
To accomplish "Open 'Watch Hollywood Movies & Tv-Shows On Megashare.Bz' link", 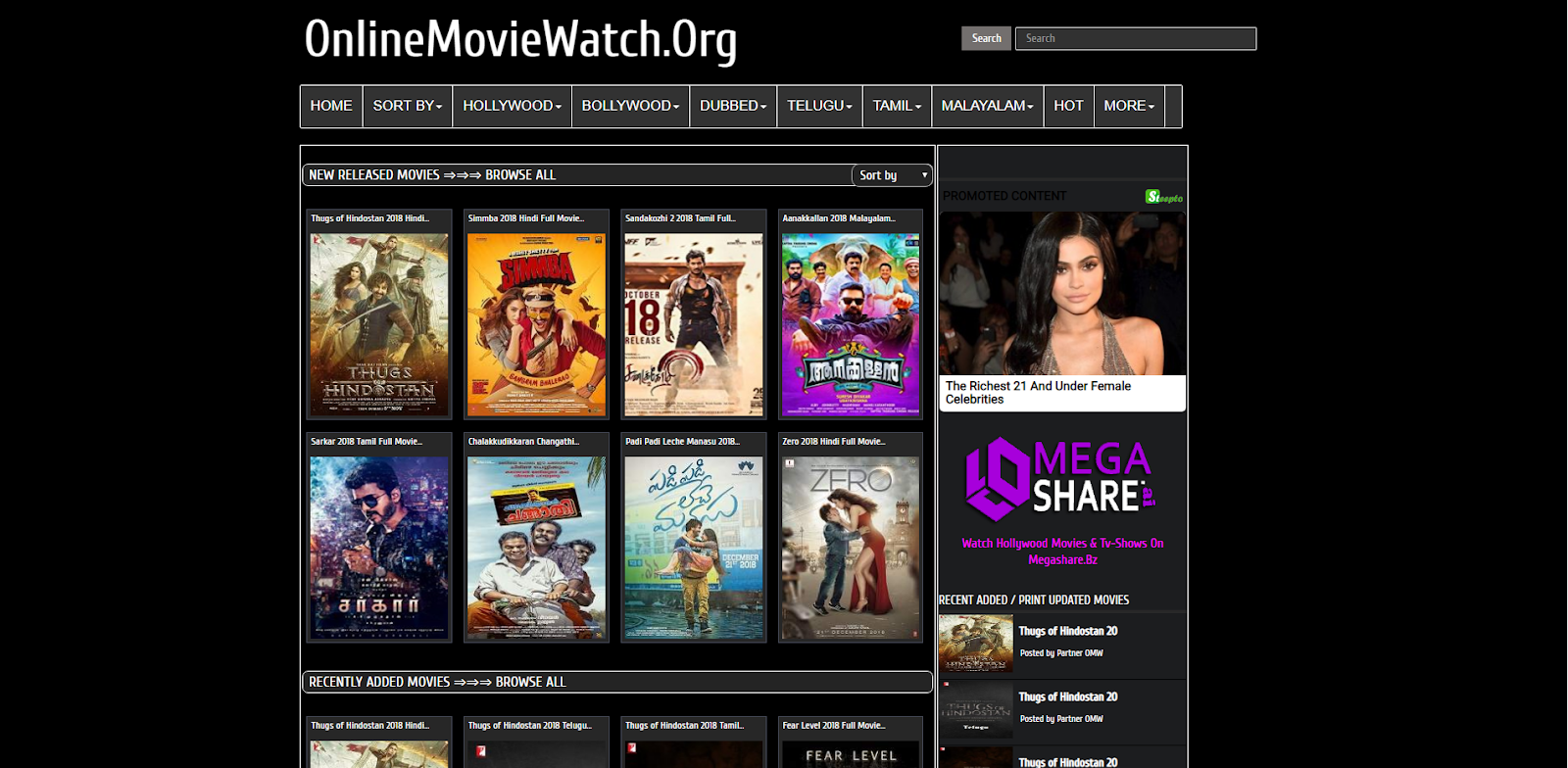I will 1062,552.
